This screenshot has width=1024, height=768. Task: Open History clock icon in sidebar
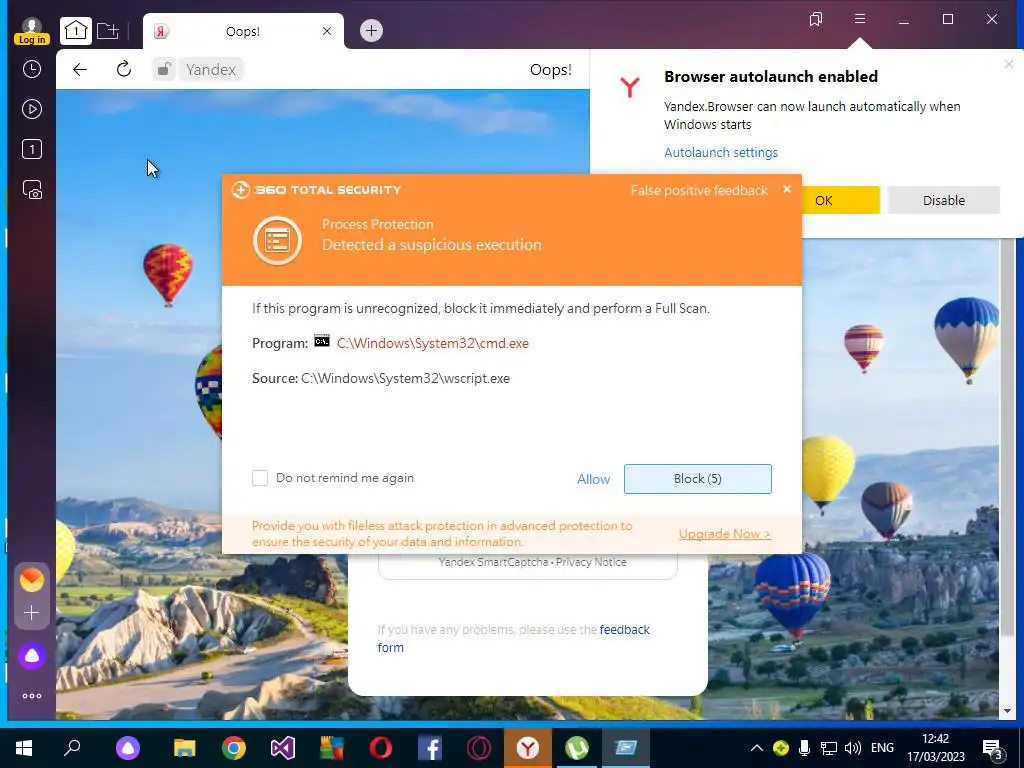pos(31,69)
